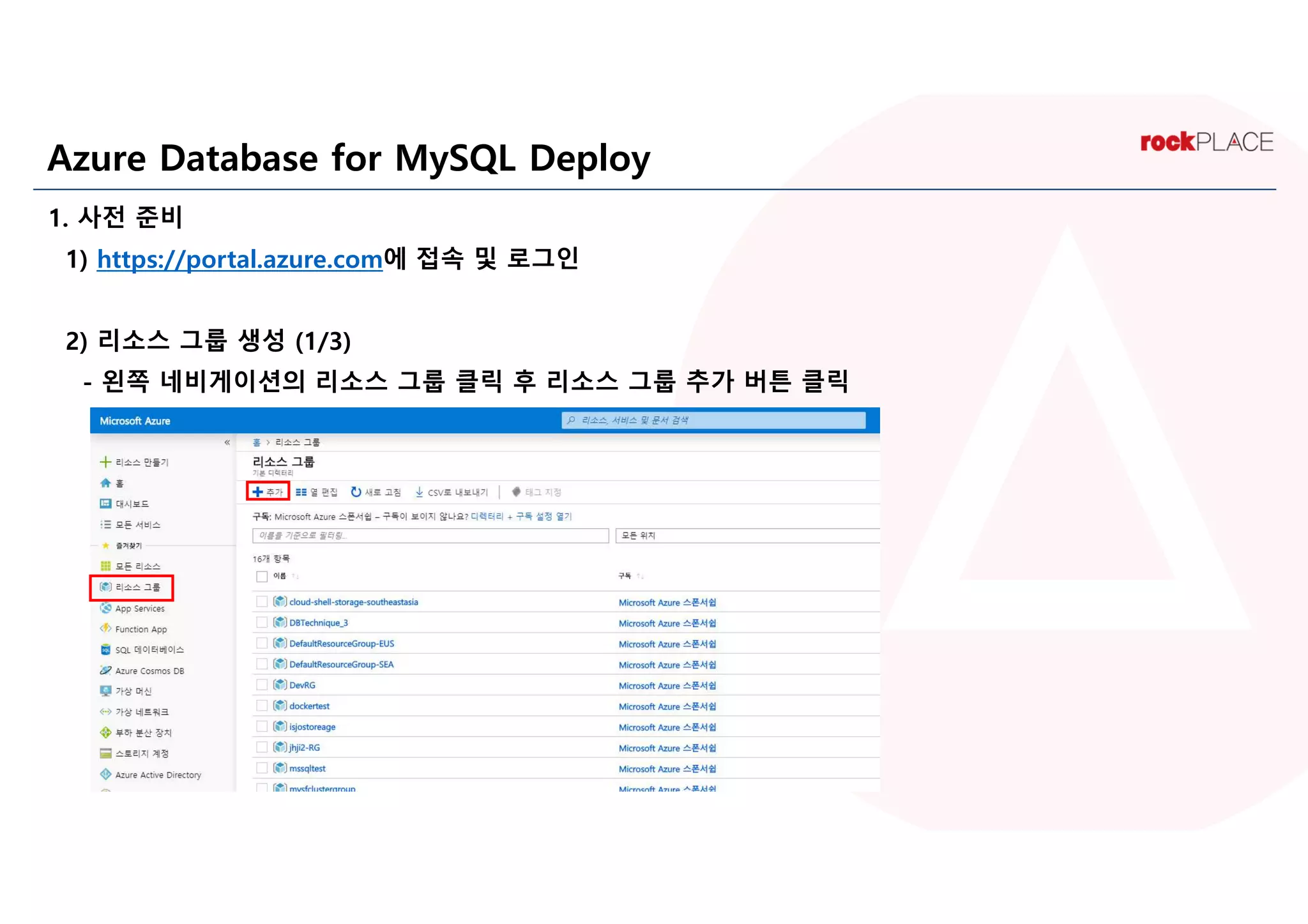Check the DefaultResourceGroup-EUS row checkbox
The height and width of the screenshot is (924, 1308).
point(261,643)
